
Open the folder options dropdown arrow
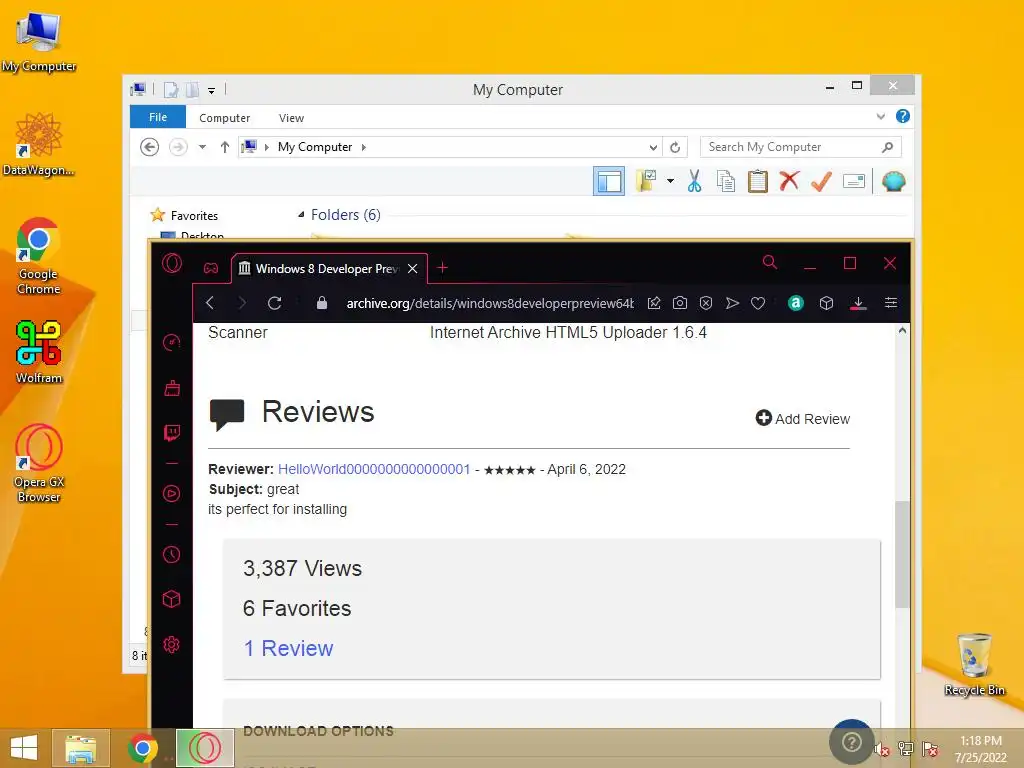pyautogui.click(x=670, y=181)
